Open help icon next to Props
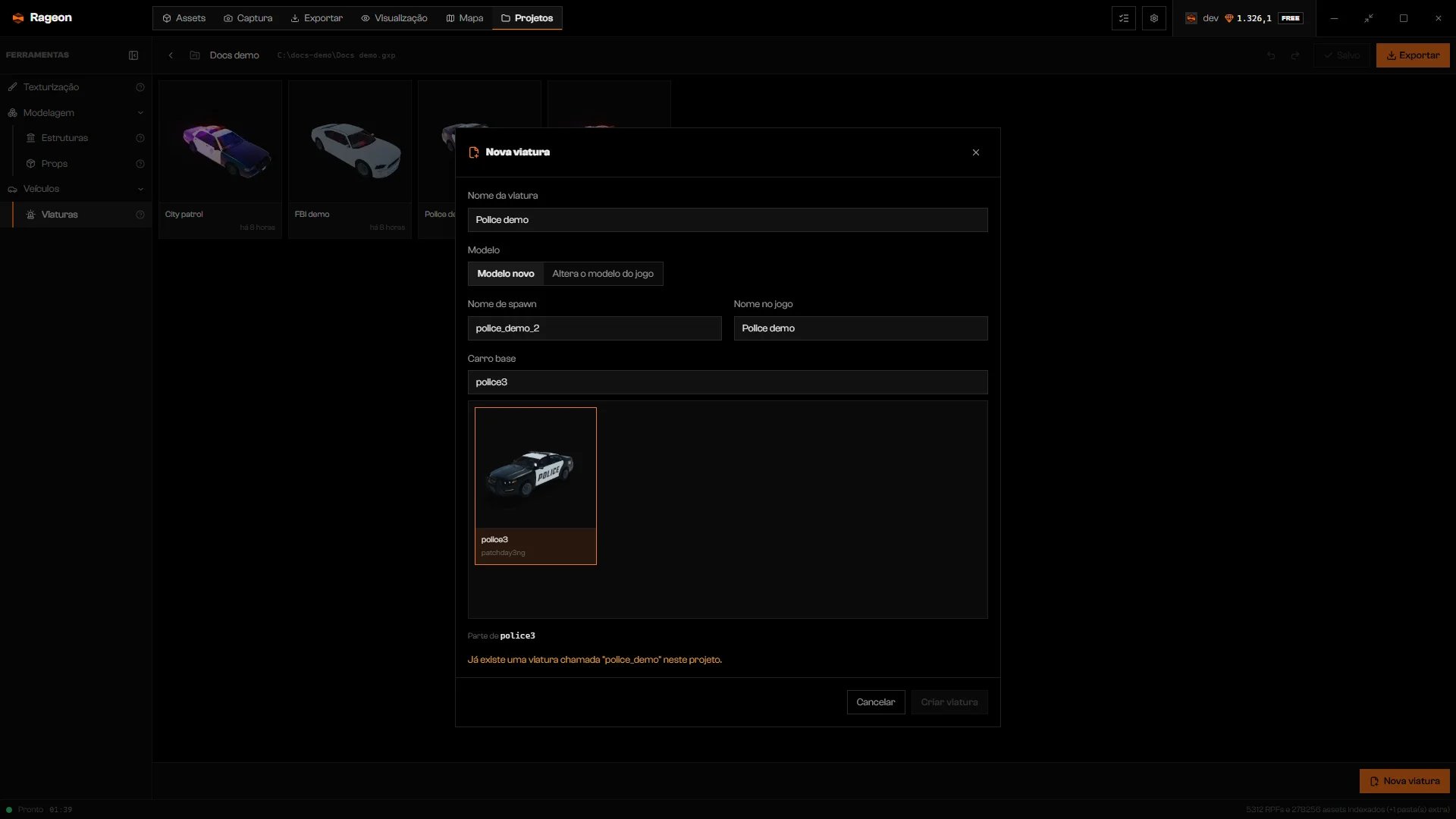 click(140, 164)
